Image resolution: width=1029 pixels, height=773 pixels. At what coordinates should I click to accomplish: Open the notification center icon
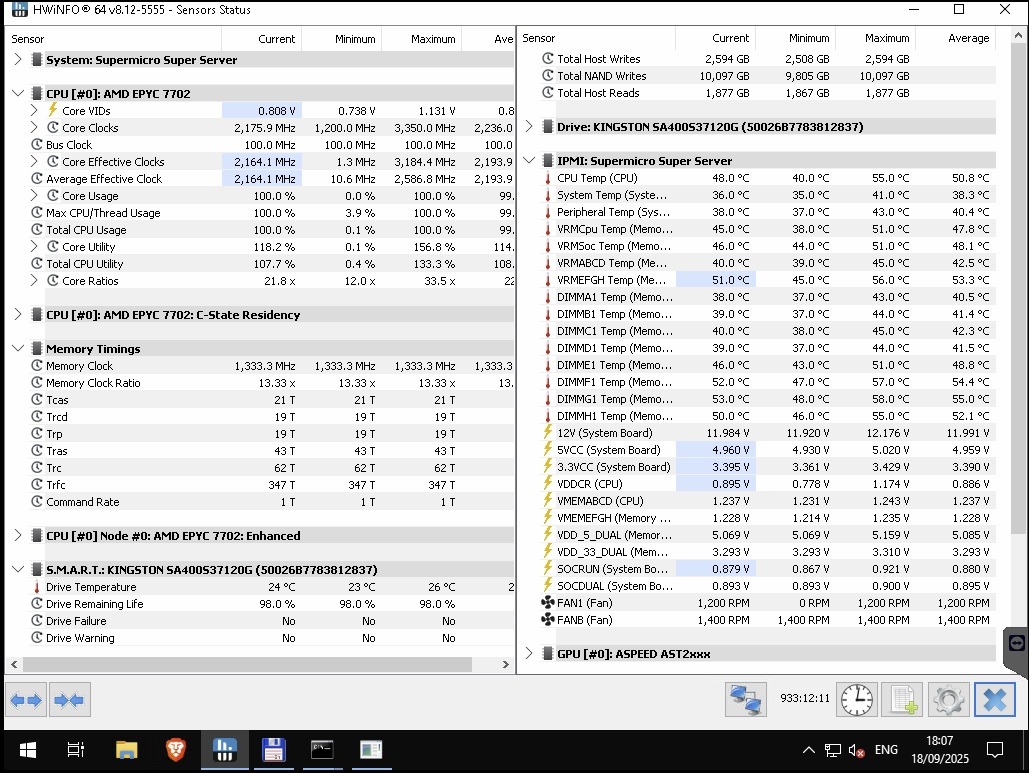pos(995,750)
